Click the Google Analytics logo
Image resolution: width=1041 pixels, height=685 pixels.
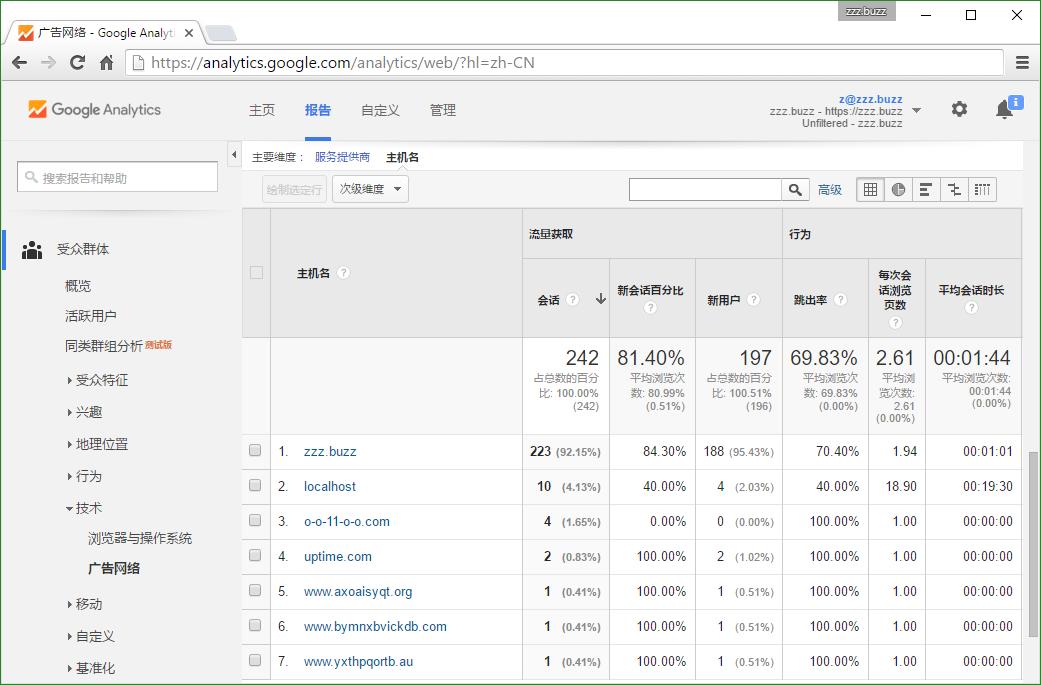coord(94,110)
